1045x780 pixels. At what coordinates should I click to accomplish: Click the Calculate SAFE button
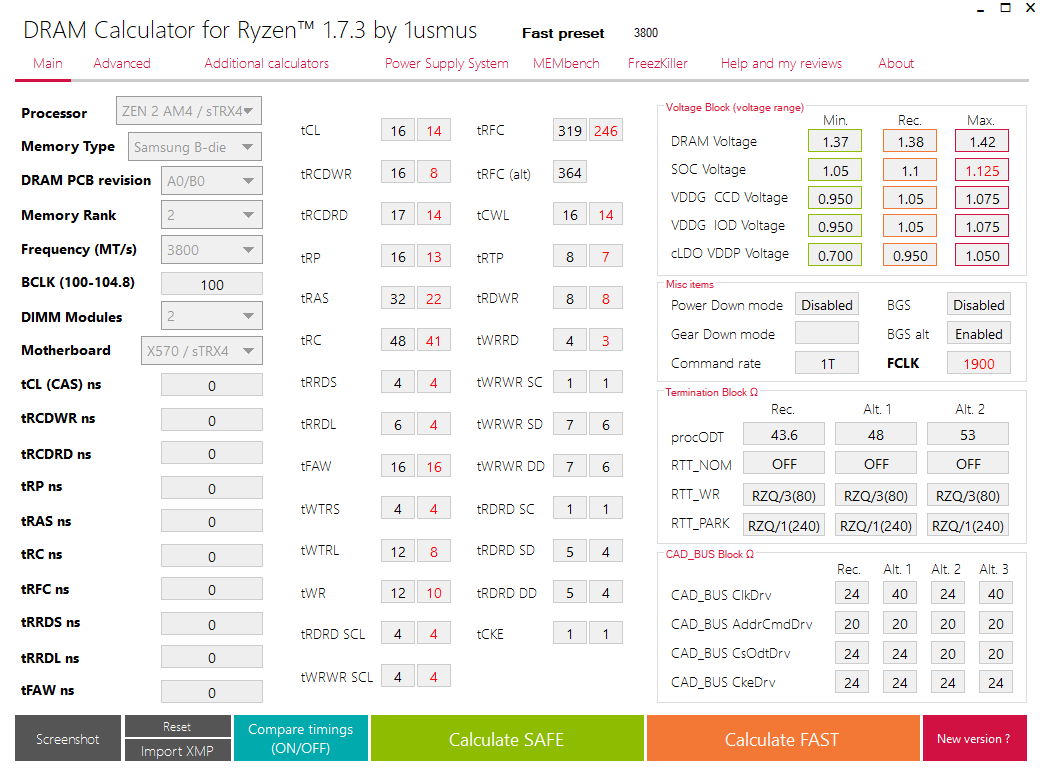(507, 738)
